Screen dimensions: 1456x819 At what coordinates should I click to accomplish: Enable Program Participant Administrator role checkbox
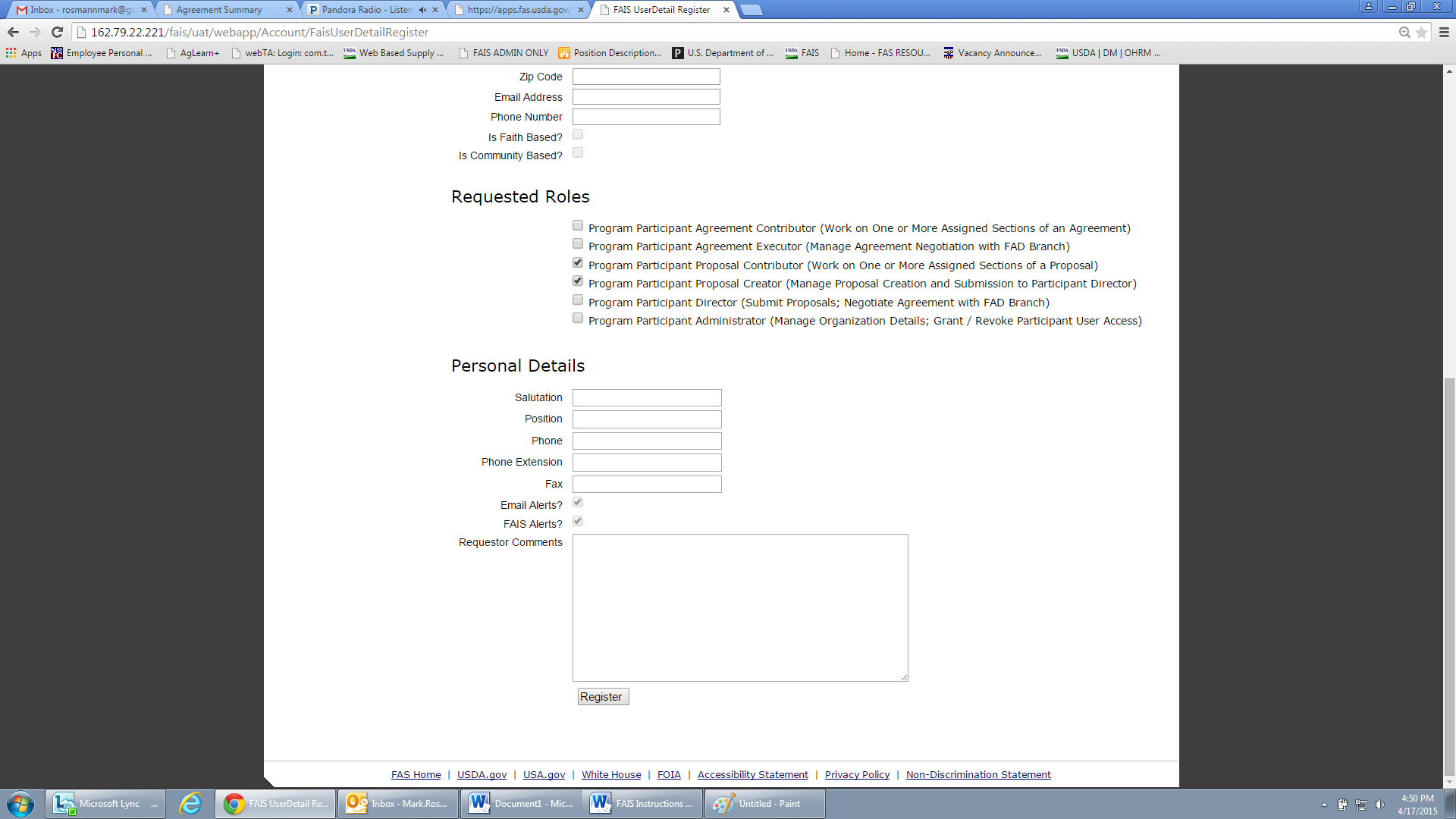tap(578, 318)
